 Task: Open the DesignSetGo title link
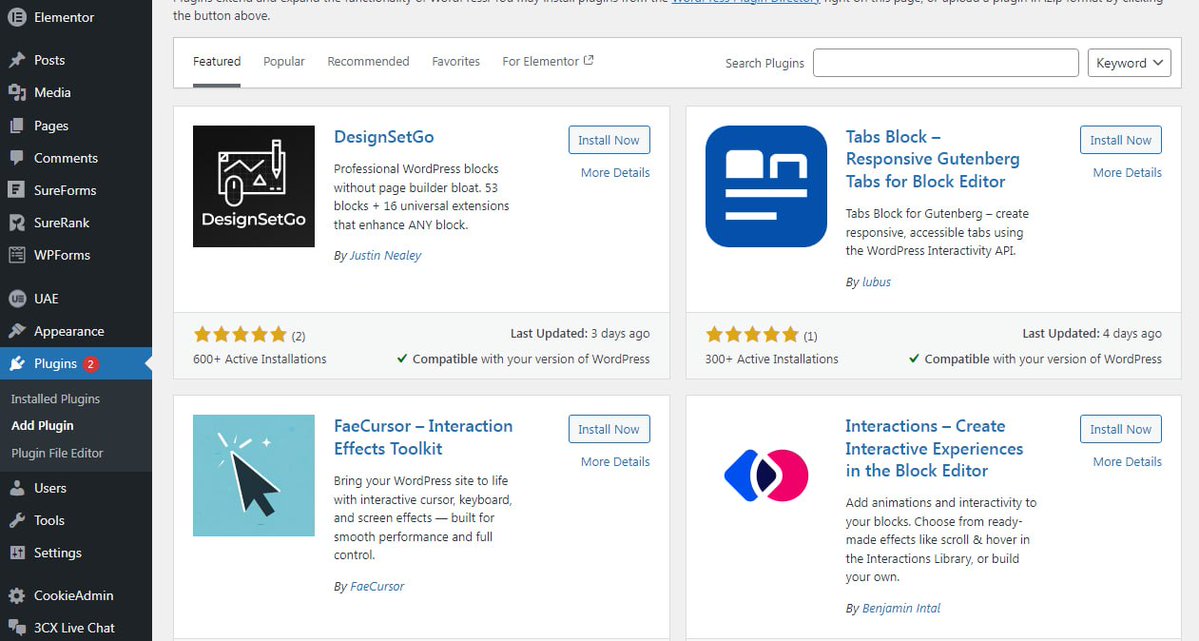pyautogui.click(x=384, y=137)
